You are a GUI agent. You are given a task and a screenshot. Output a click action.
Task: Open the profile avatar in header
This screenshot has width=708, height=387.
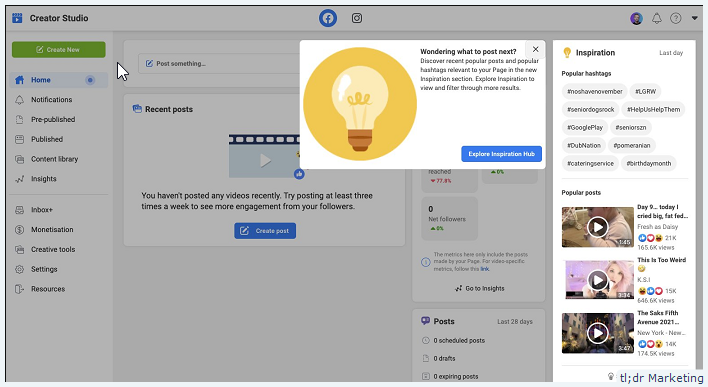point(636,19)
